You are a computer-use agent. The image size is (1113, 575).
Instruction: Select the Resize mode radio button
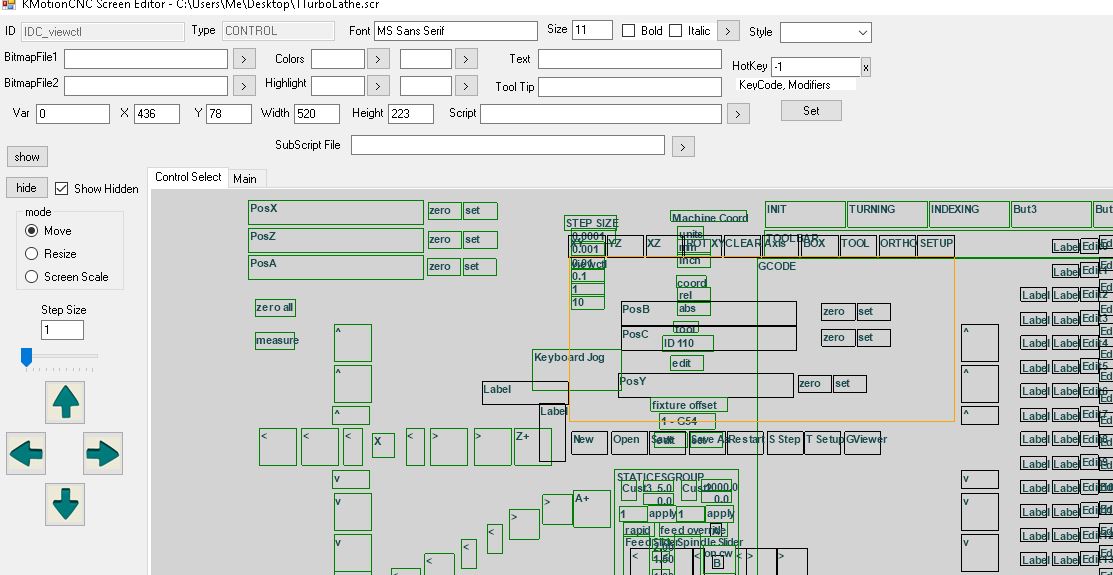pyautogui.click(x=32, y=254)
